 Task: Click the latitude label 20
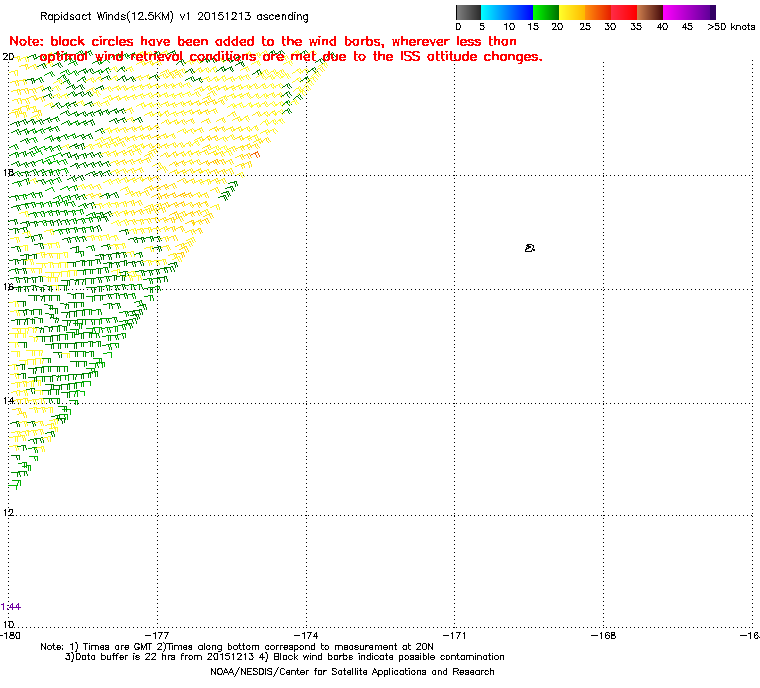coord(8,57)
